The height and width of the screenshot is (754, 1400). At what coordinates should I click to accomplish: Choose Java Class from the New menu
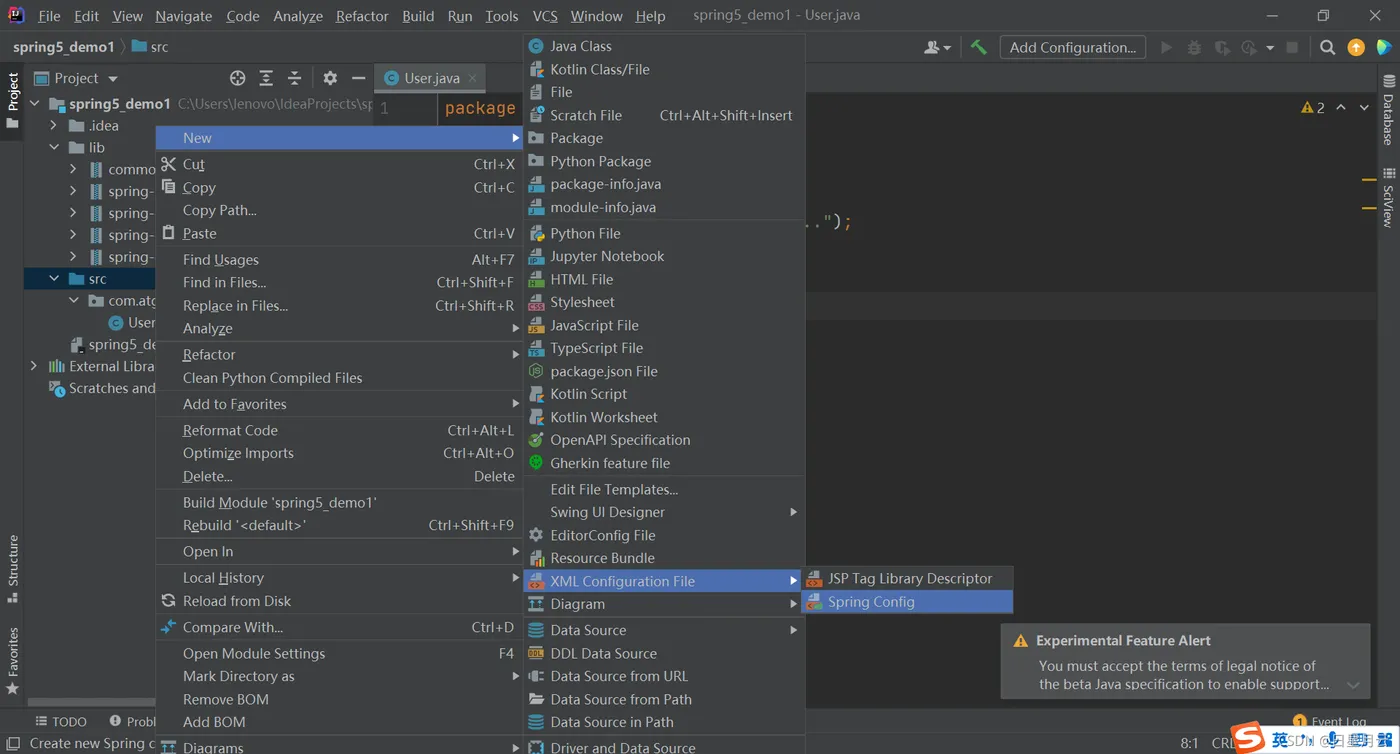664,46
